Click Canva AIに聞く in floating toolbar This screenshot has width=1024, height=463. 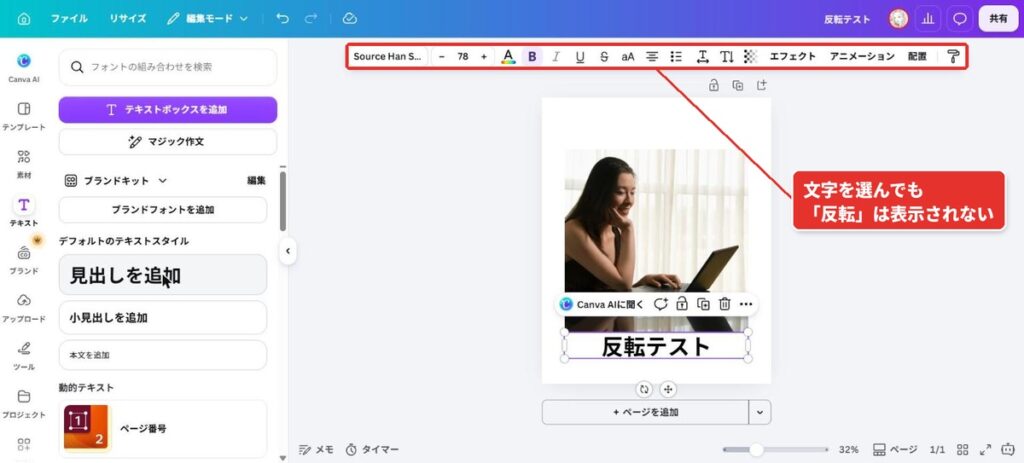[x=602, y=304]
